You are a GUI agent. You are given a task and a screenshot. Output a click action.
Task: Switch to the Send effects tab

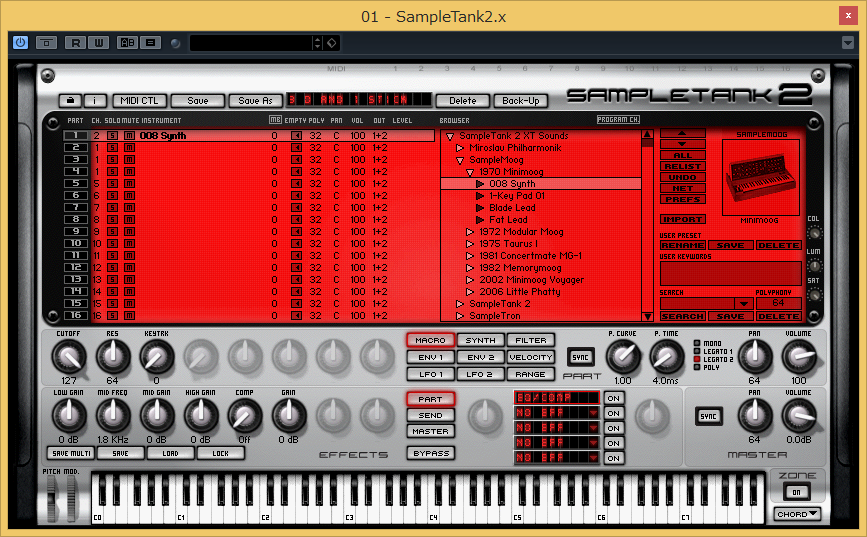(x=430, y=415)
